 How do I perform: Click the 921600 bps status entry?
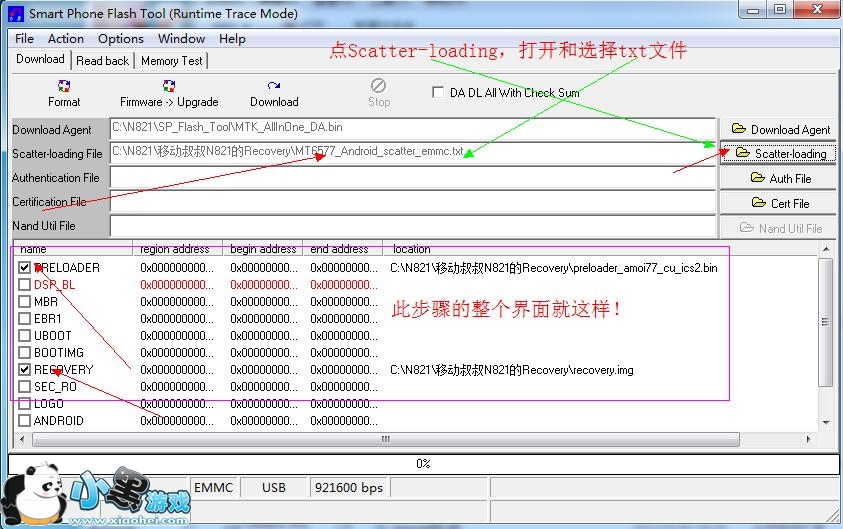coord(349,488)
